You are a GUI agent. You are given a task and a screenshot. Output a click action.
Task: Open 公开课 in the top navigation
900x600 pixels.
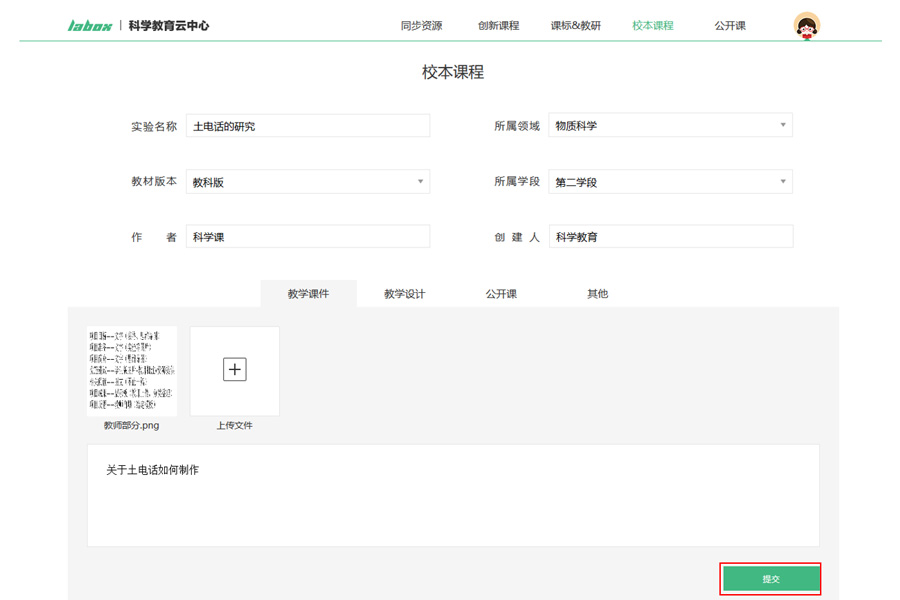[730, 26]
